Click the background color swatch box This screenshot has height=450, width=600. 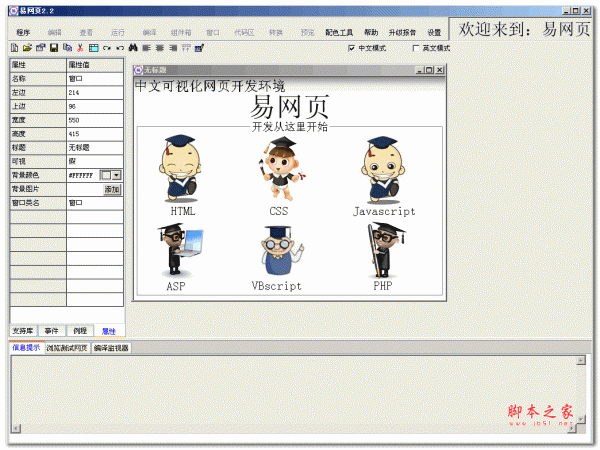[105, 174]
